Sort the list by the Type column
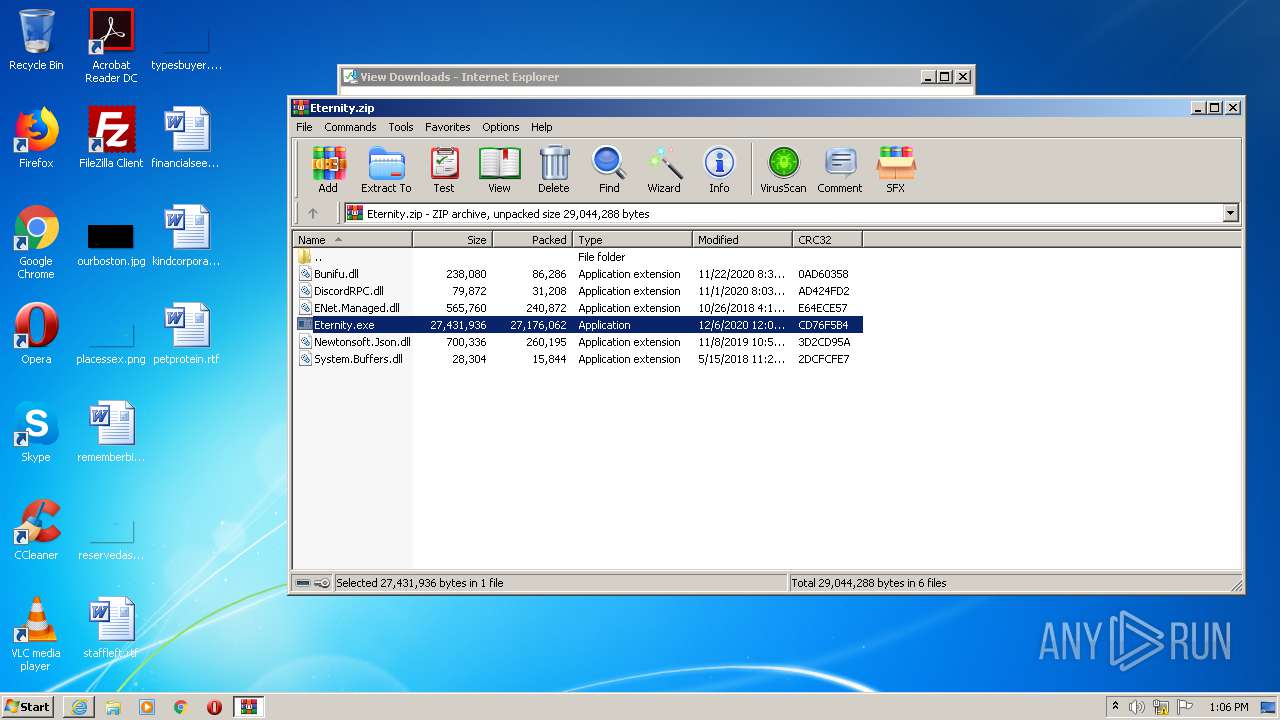The width and height of the screenshot is (1280, 720). coord(632,240)
